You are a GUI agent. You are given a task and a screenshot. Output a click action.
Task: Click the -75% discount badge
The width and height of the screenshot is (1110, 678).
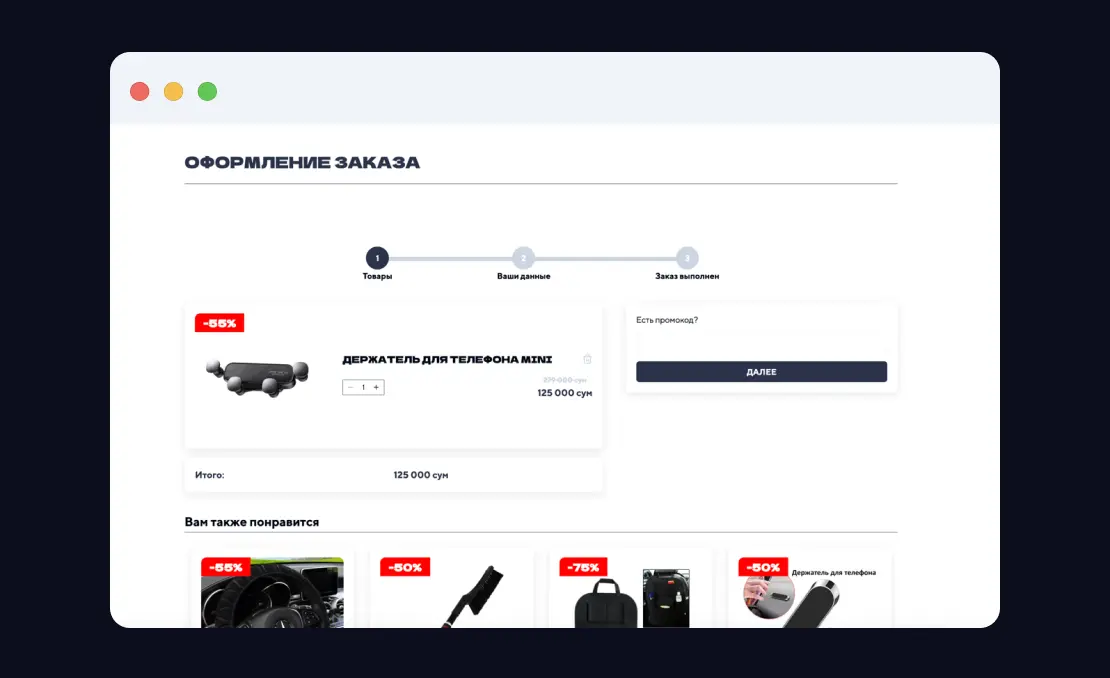point(584,567)
